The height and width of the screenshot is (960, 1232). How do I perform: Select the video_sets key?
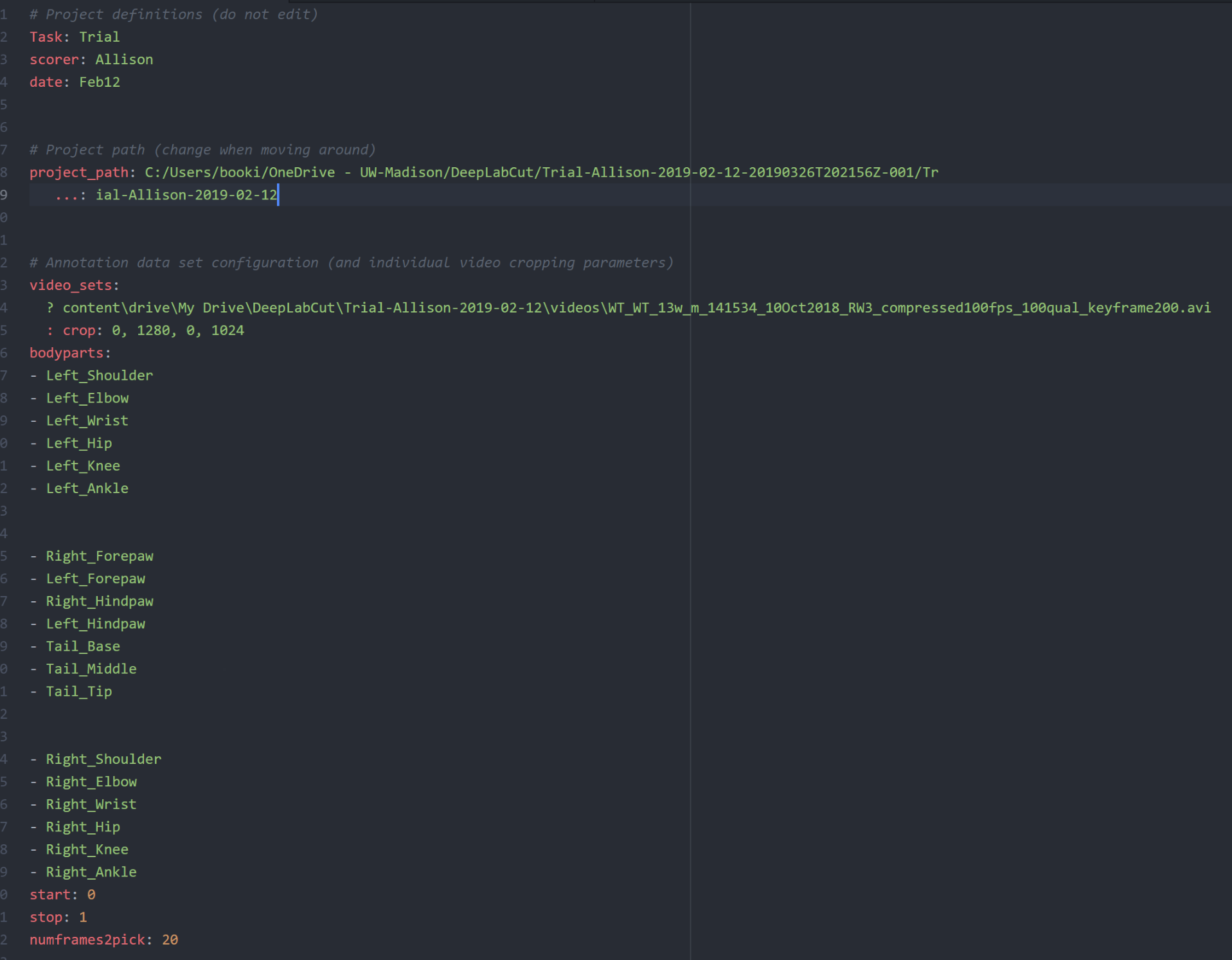click(72, 285)
